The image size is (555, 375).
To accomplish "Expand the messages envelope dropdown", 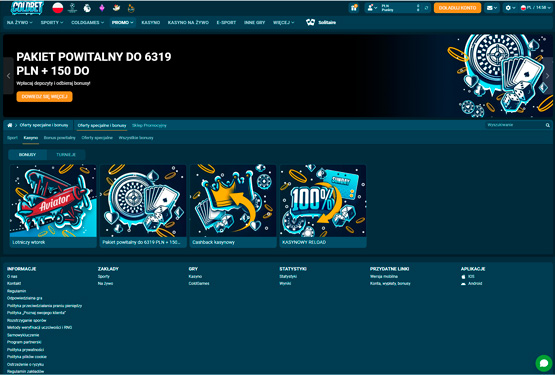I will (492, 8).
